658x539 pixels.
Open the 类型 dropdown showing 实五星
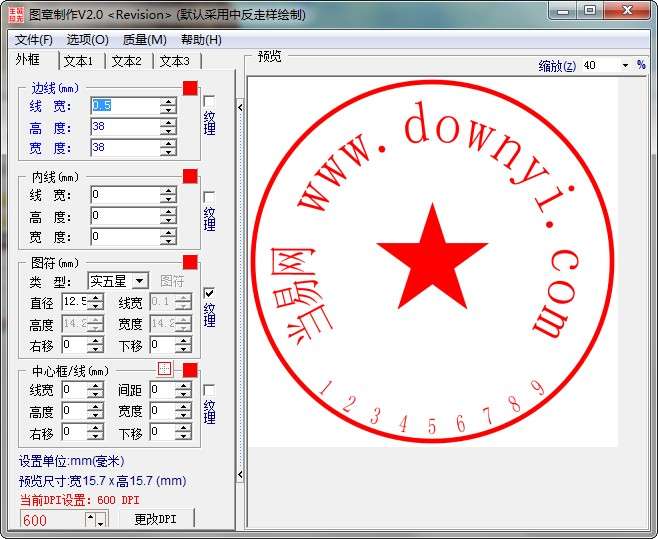(118, 281)
